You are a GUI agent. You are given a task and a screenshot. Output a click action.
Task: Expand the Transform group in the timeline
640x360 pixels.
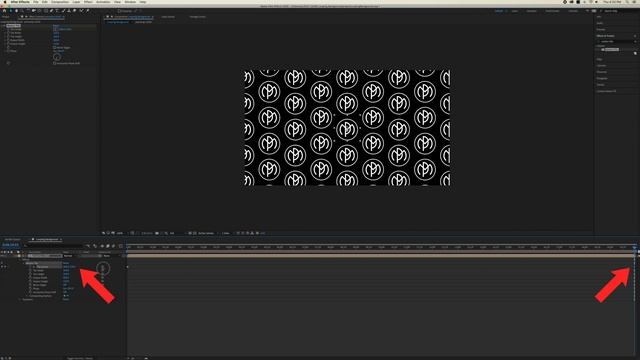click(20, 299)
